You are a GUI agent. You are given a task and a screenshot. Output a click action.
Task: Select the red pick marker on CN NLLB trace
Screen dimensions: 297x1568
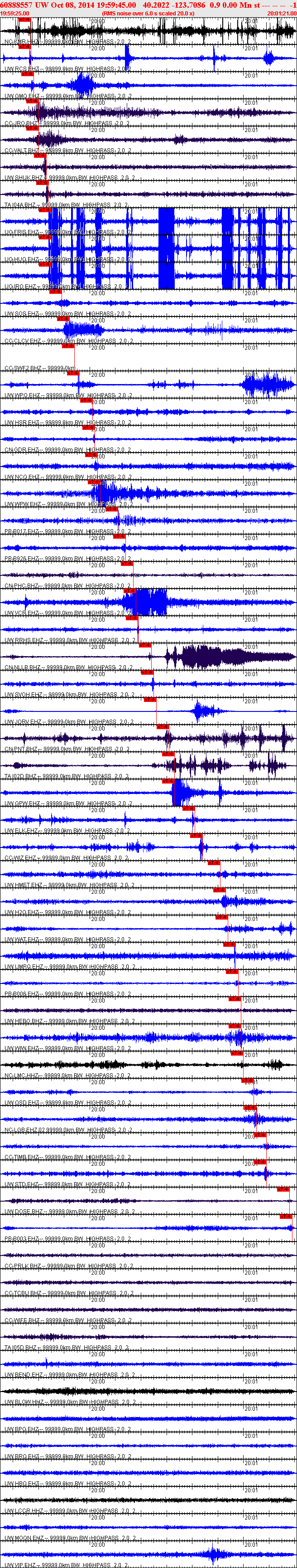tap(144, 645)
